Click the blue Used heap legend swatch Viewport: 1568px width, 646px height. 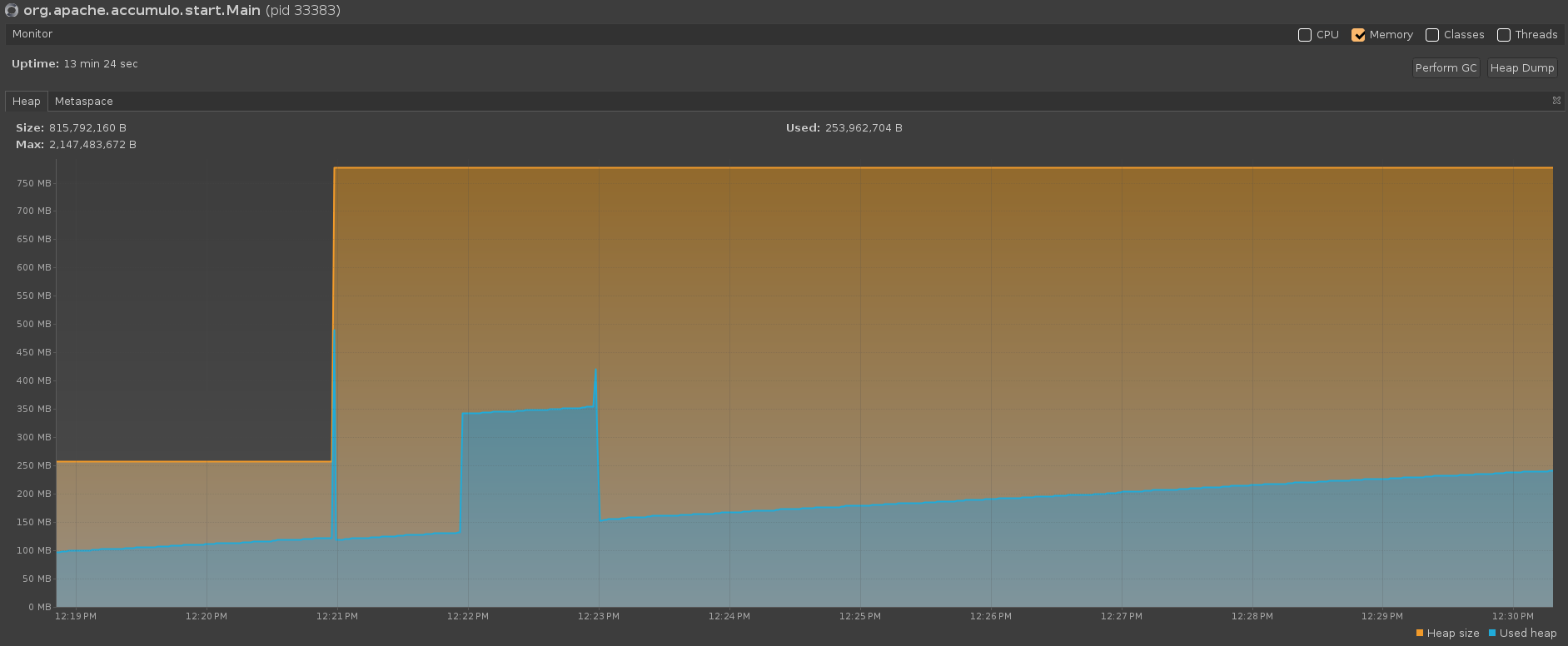pyautogui.click(x=1492, y=634)
